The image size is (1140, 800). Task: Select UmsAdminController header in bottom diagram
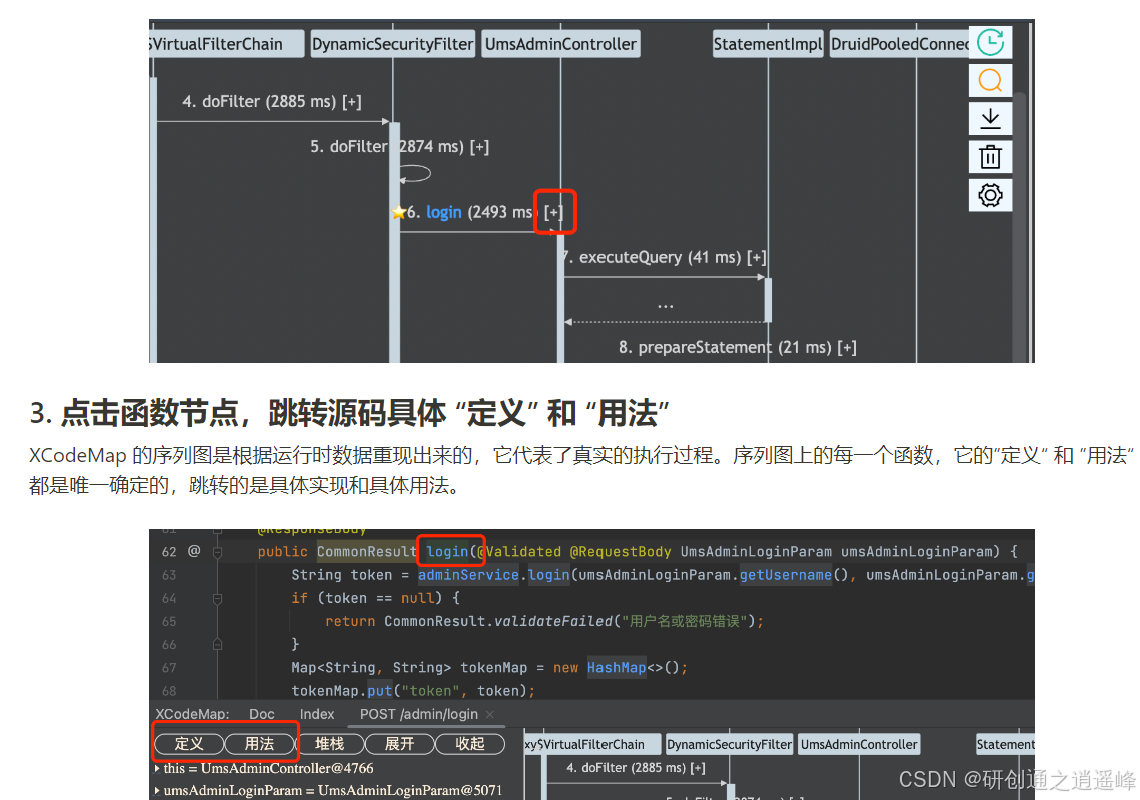click(x=859, y=744)
